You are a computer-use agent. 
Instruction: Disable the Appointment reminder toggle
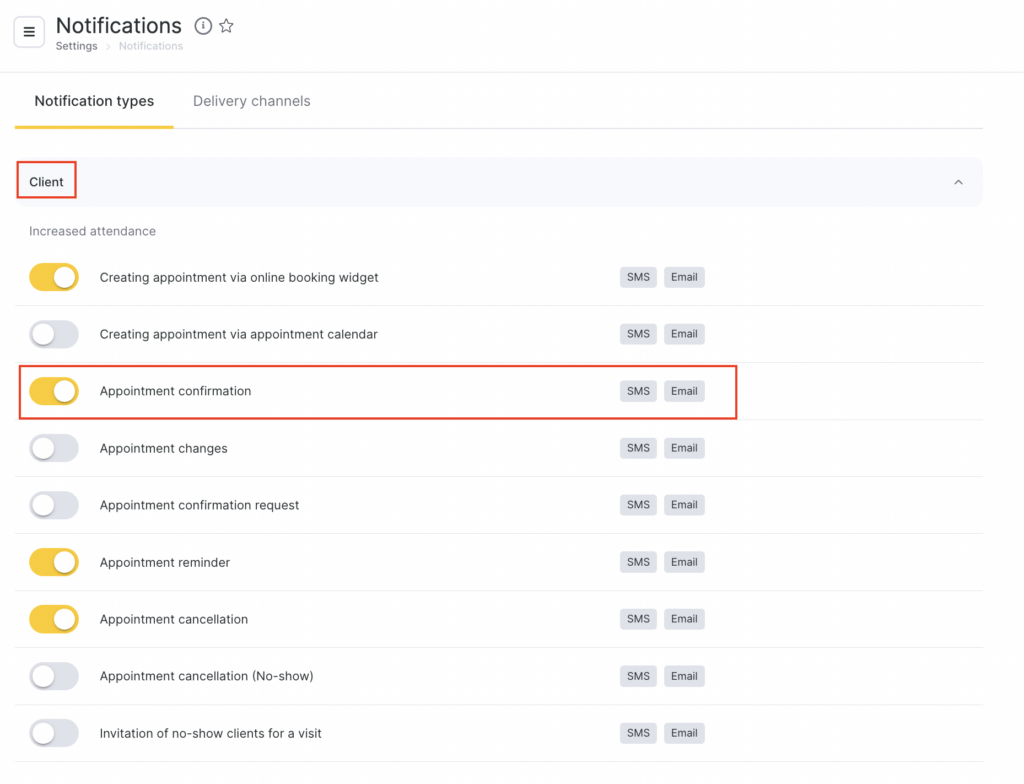tap(54, 562)
